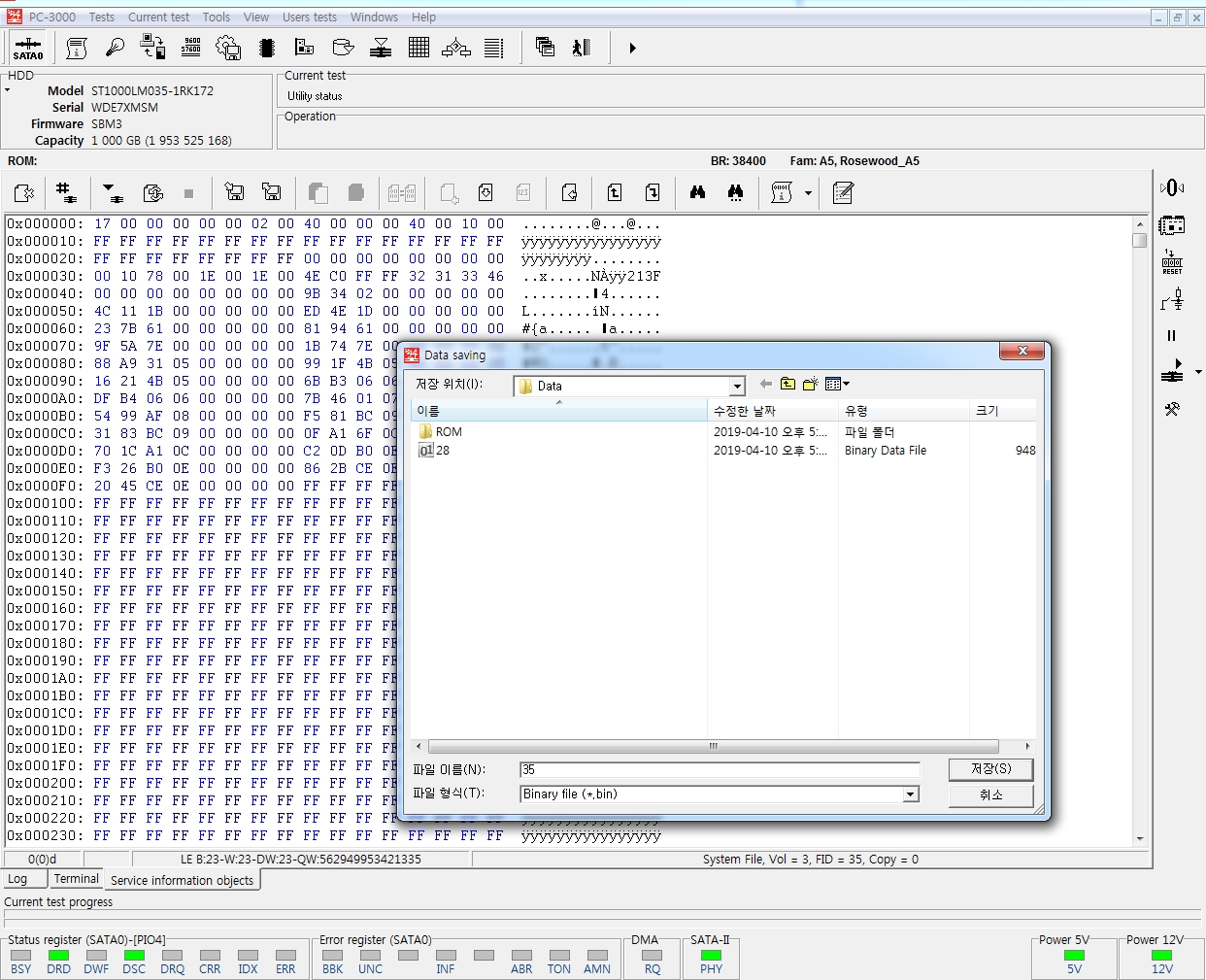Screen dimensions: 1206x980
Task: Sort by the 유형 type column header
Action: [x=904, y=411]
